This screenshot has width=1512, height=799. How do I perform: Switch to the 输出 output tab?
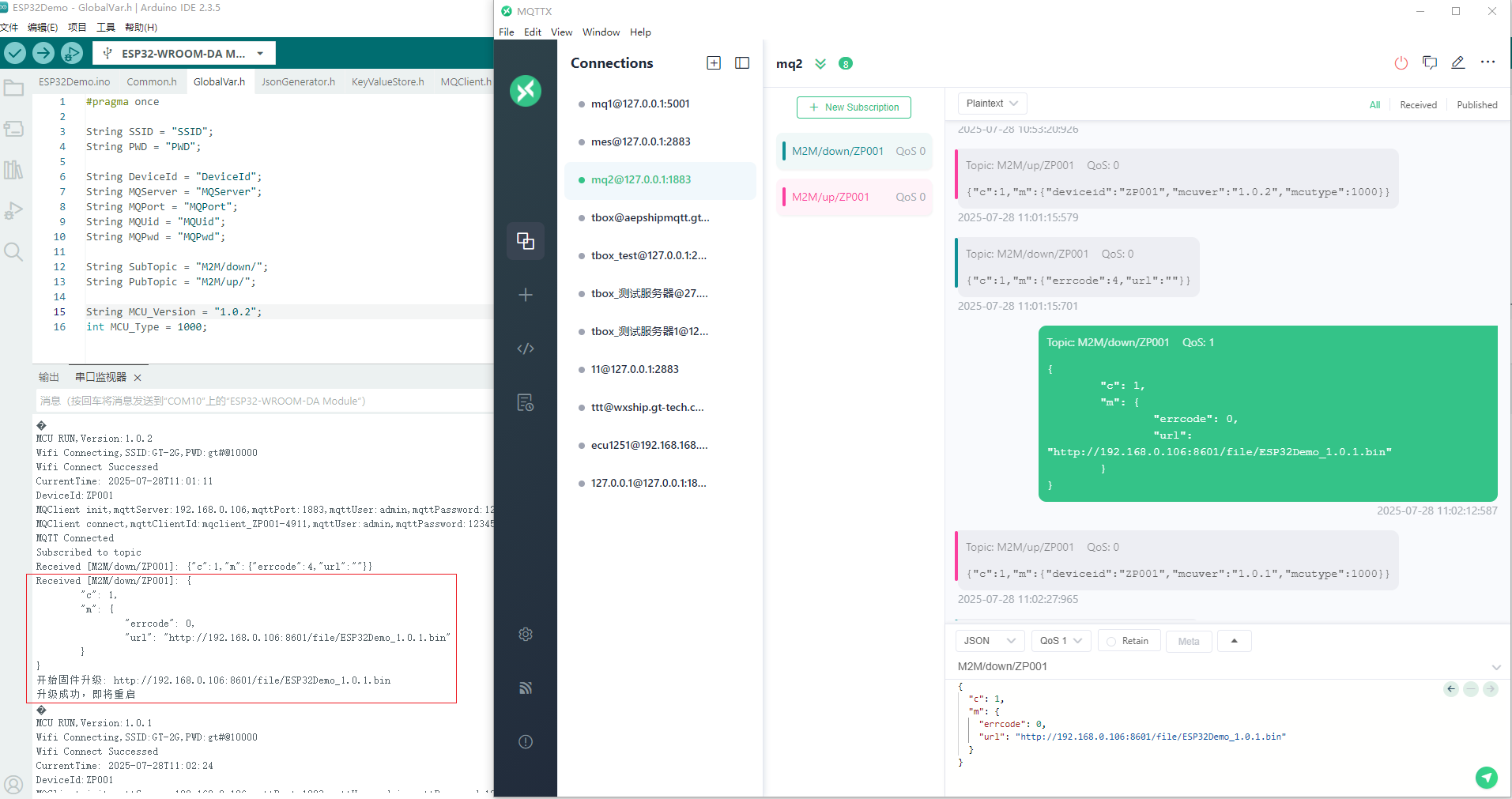pyautogui.click(x=49, y=377)
